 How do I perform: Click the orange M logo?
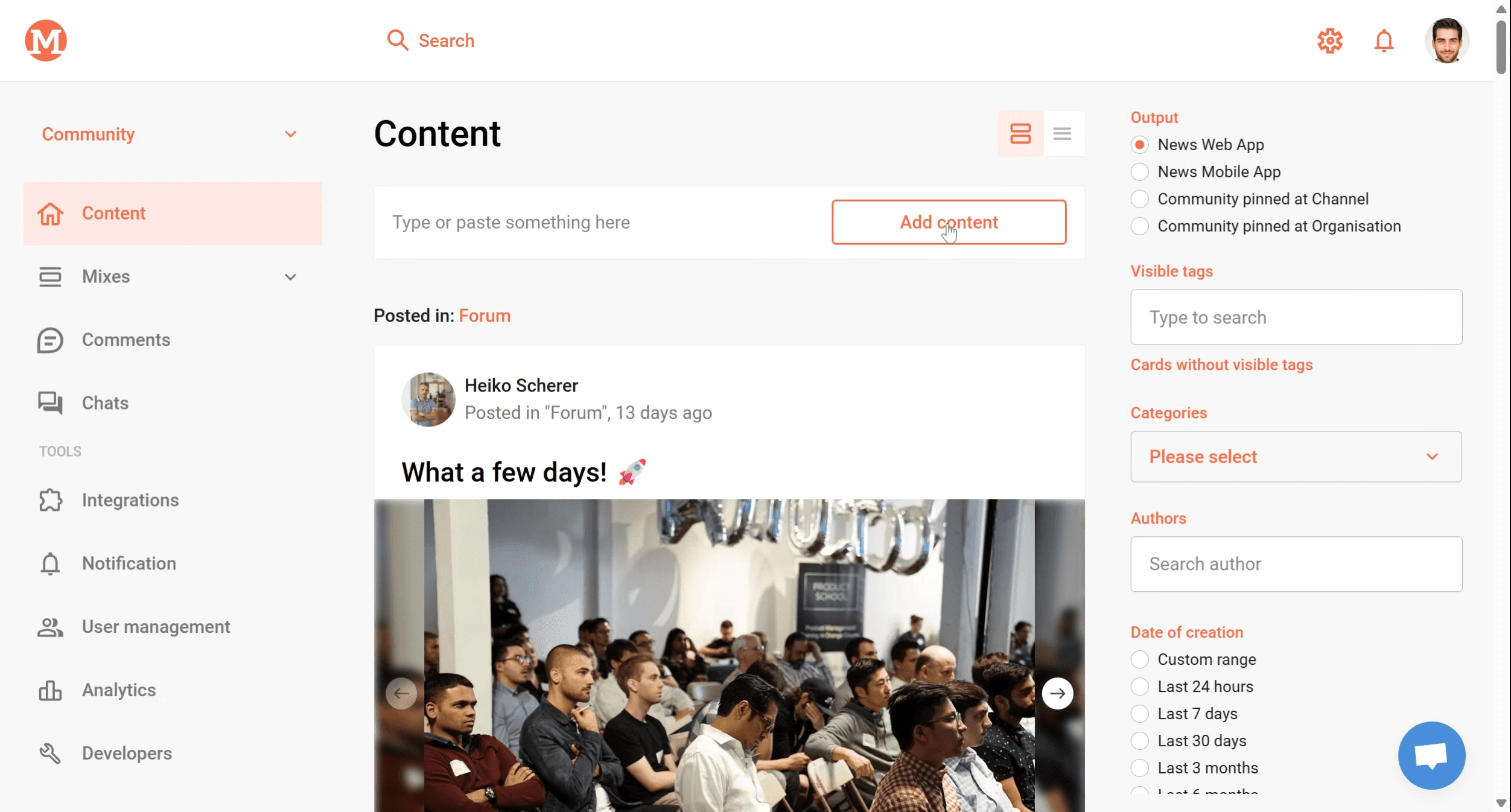[x=46, y=40]
